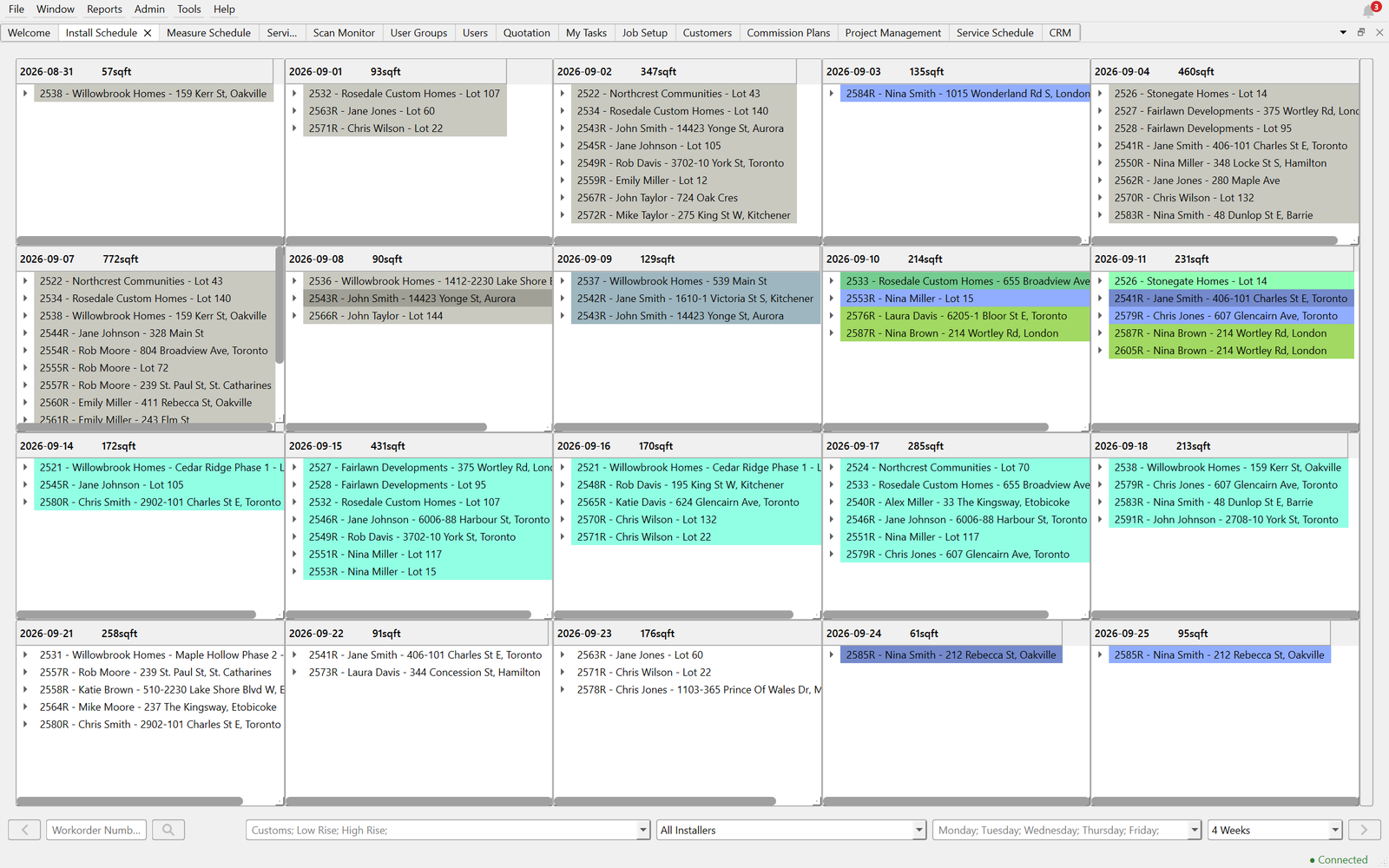Switch to the Scan Monitor tab

[344, 33]
